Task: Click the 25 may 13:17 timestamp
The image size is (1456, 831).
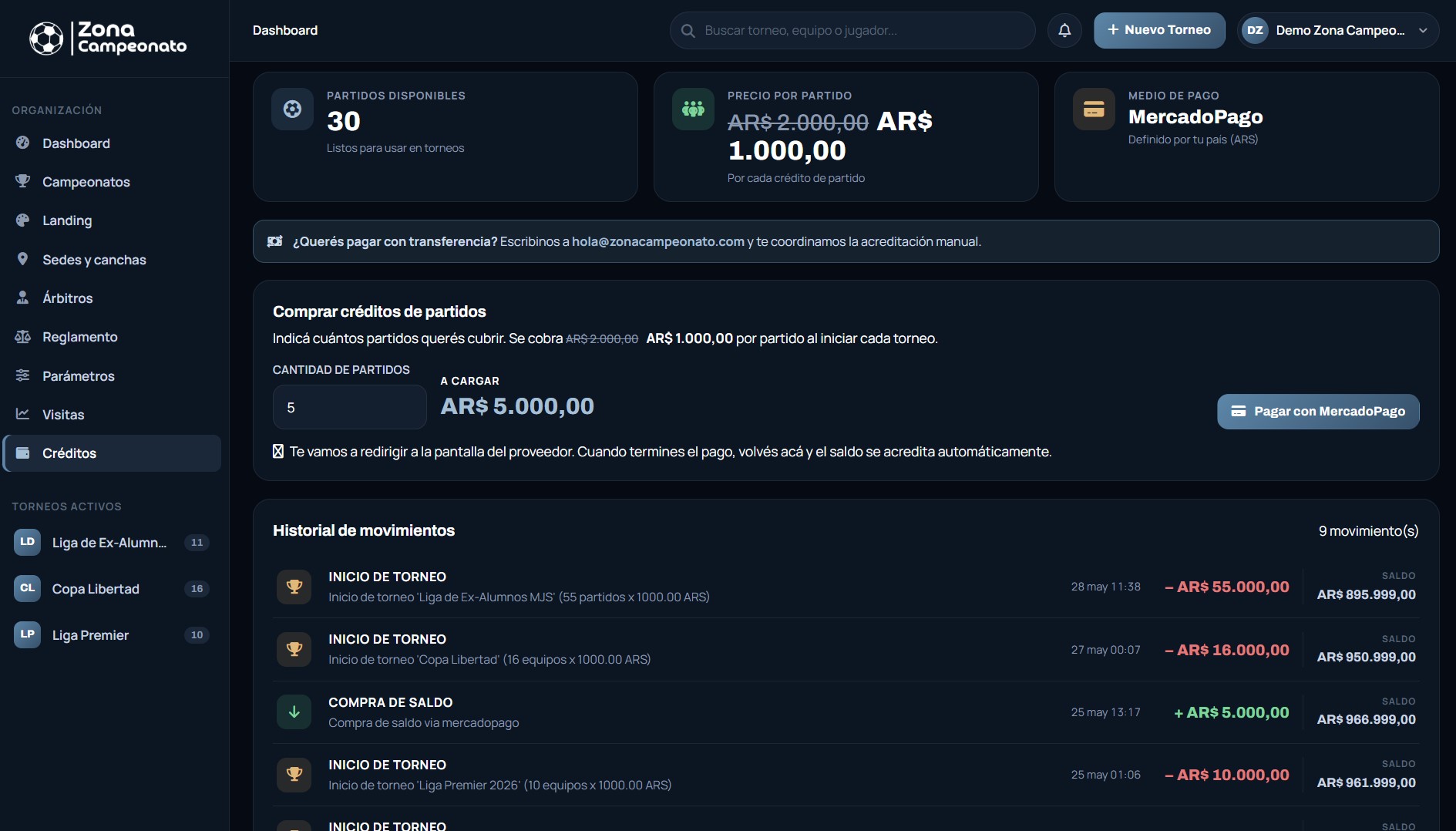Action: point(1105,713)
